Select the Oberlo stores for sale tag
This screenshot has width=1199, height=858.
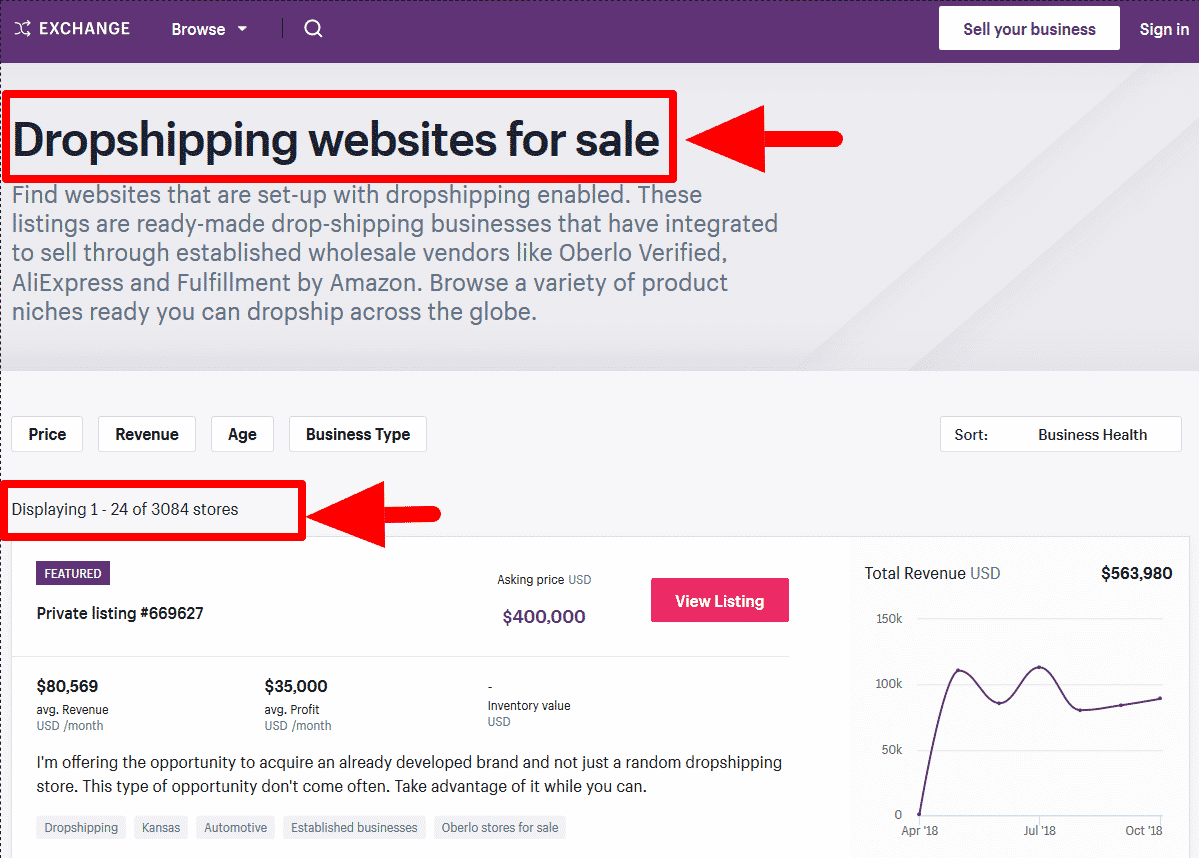[x=500, y=827]
